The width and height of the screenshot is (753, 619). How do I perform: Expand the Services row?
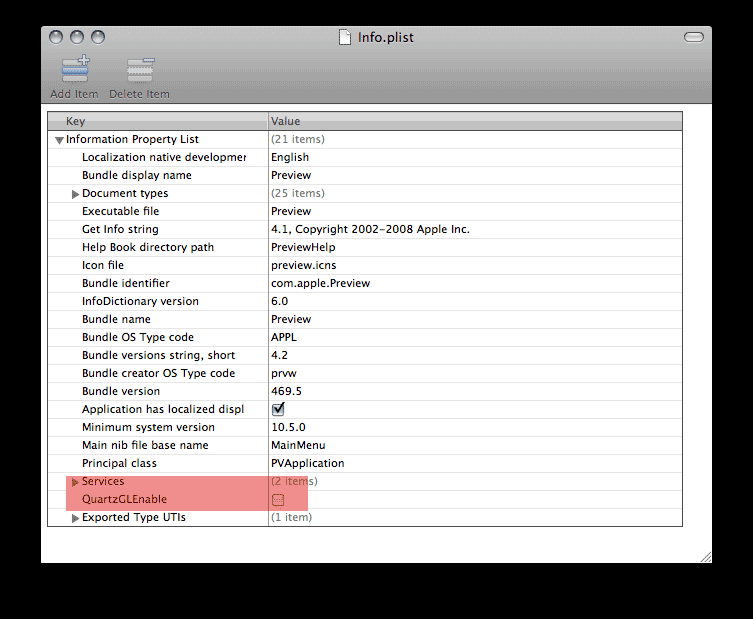[75, 482]
